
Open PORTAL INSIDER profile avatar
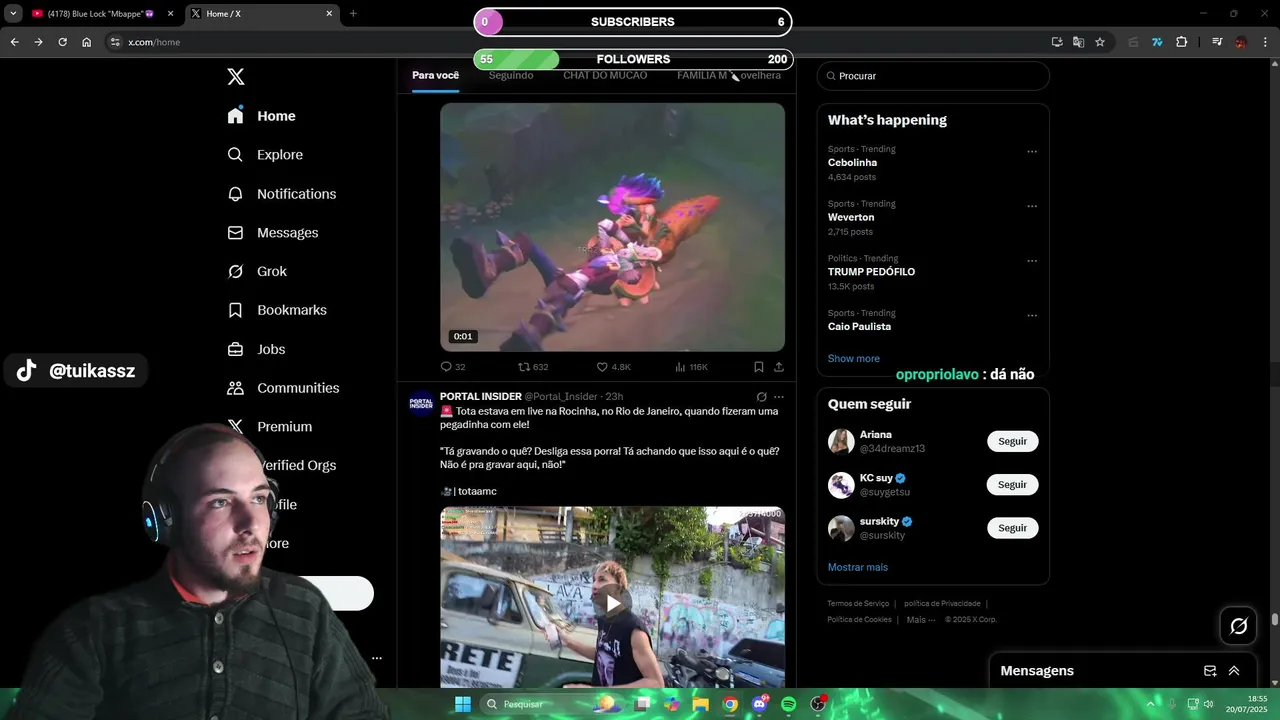(x=421, y=403)
